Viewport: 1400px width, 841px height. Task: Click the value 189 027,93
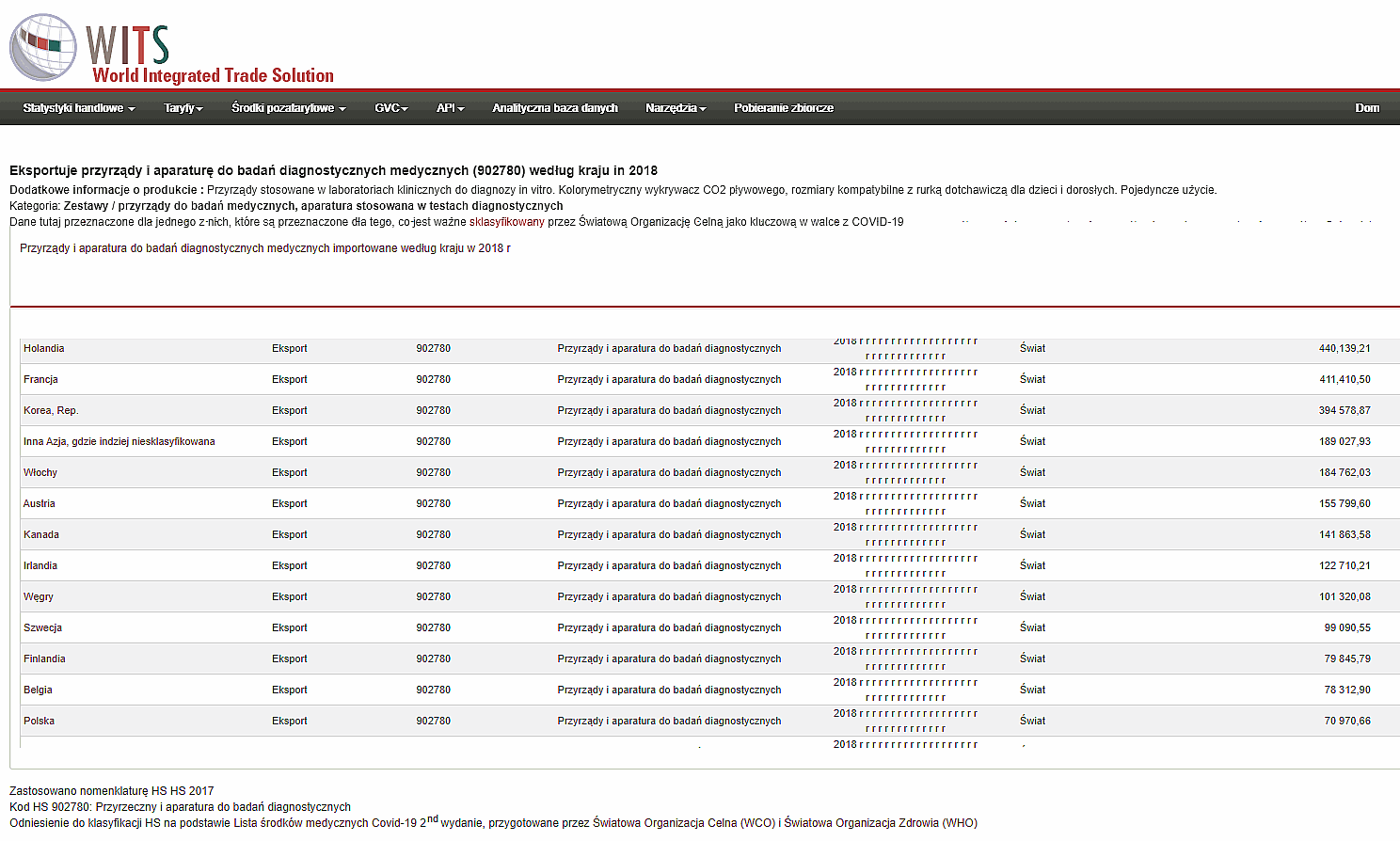coord(1344,441)
